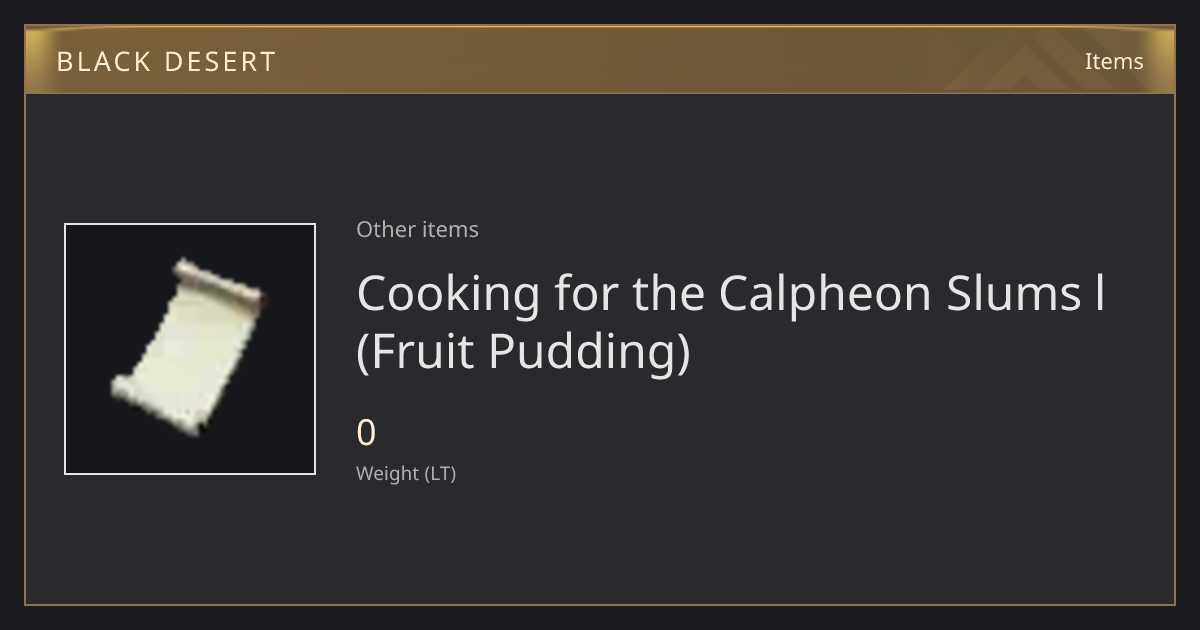Click the parchment scroll item icon
Image resolution: width=1200 pixels, height=630 pixels.
[x=189, y=348]
